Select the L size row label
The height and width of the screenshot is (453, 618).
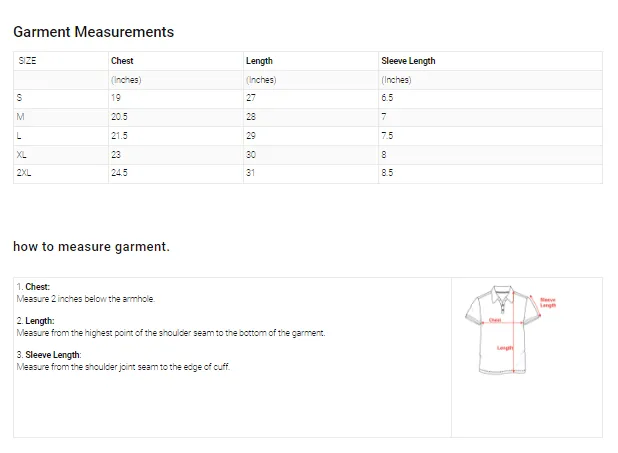pyautogui.click(x=20, y=135)
